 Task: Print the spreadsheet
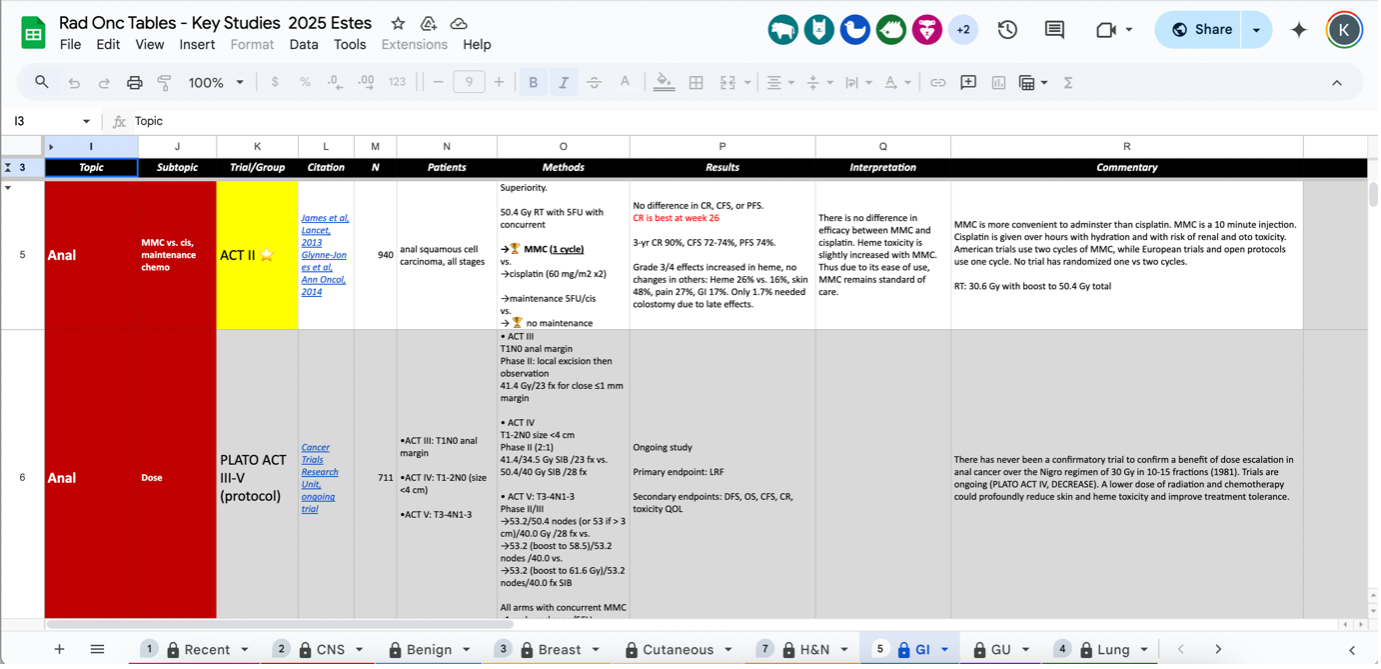point(135,82)
